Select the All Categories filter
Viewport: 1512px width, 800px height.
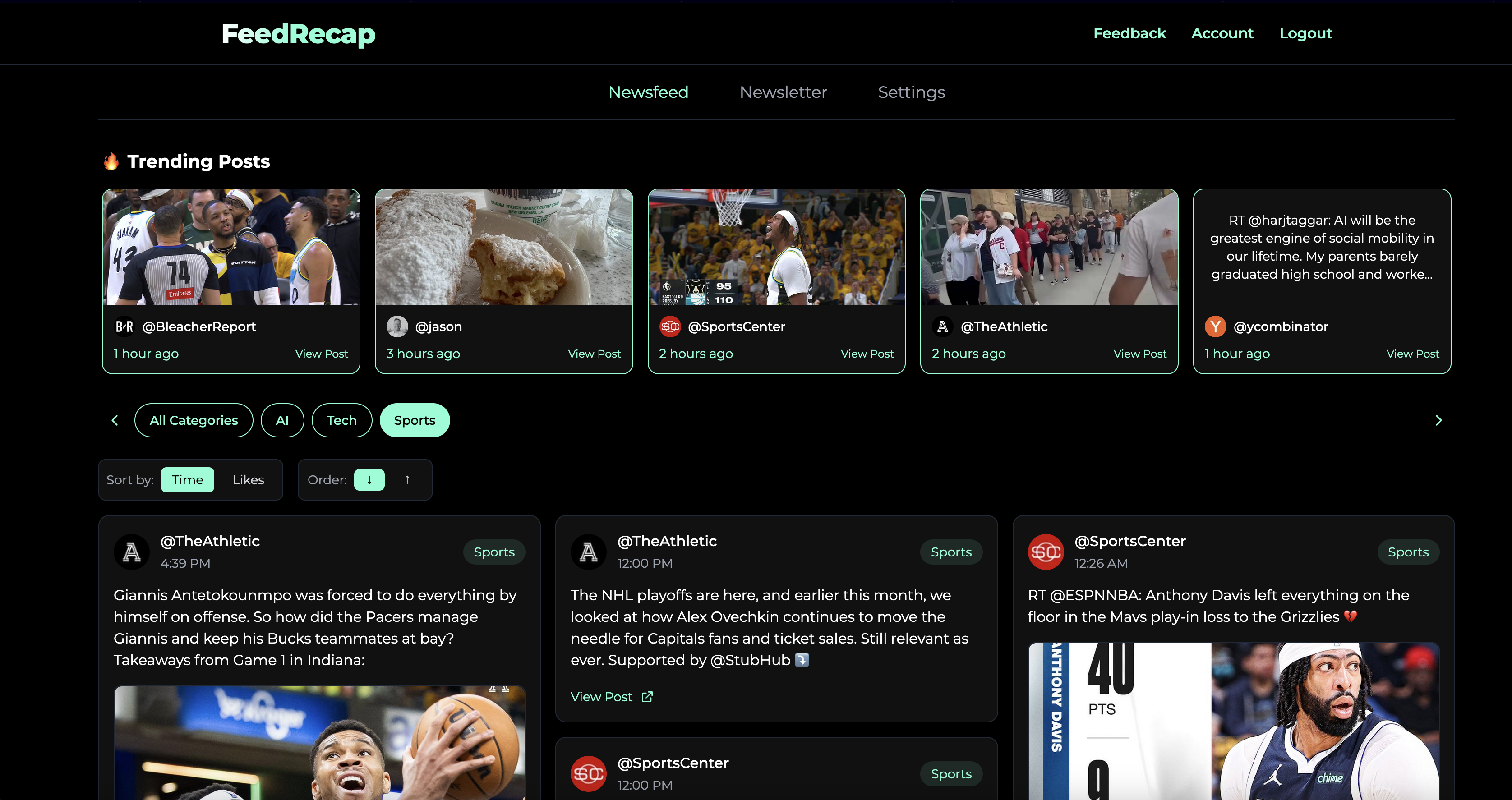pyautogui.click(x=194, y=420)
